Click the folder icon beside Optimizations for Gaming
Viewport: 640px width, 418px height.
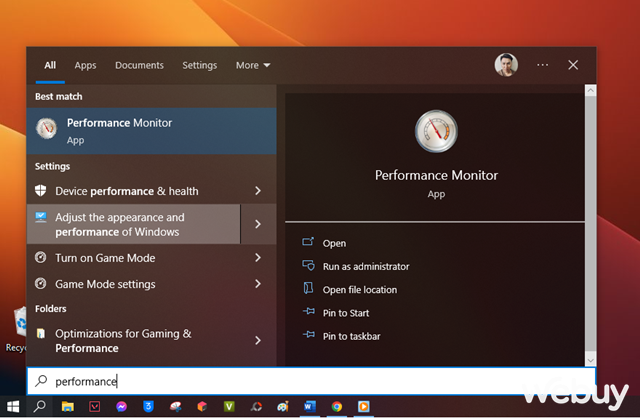40,334
